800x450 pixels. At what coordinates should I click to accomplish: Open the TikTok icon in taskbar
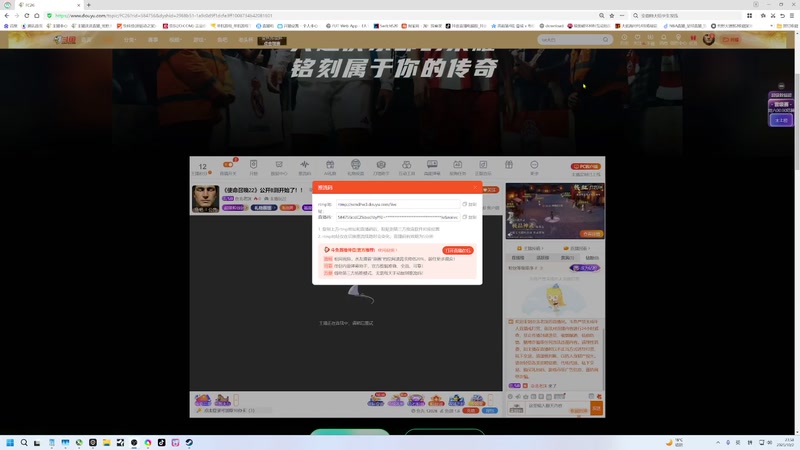161,442
